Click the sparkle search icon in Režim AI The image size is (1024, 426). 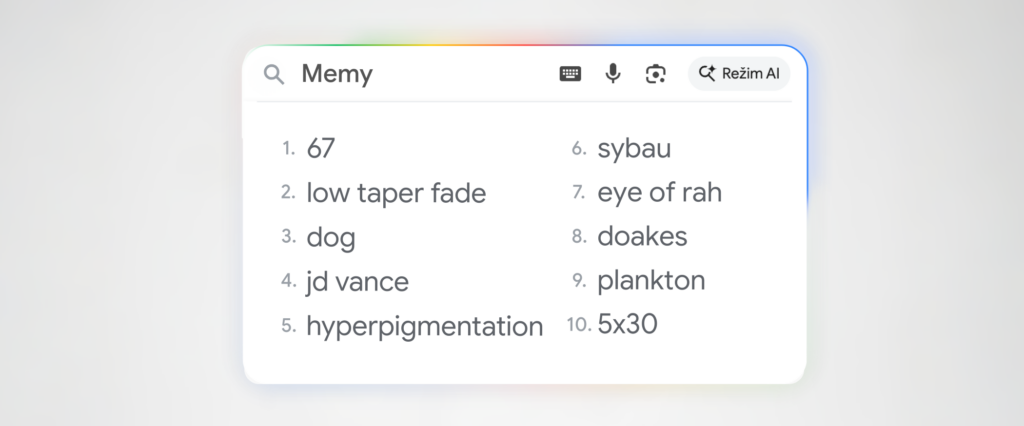click(708, 73)
